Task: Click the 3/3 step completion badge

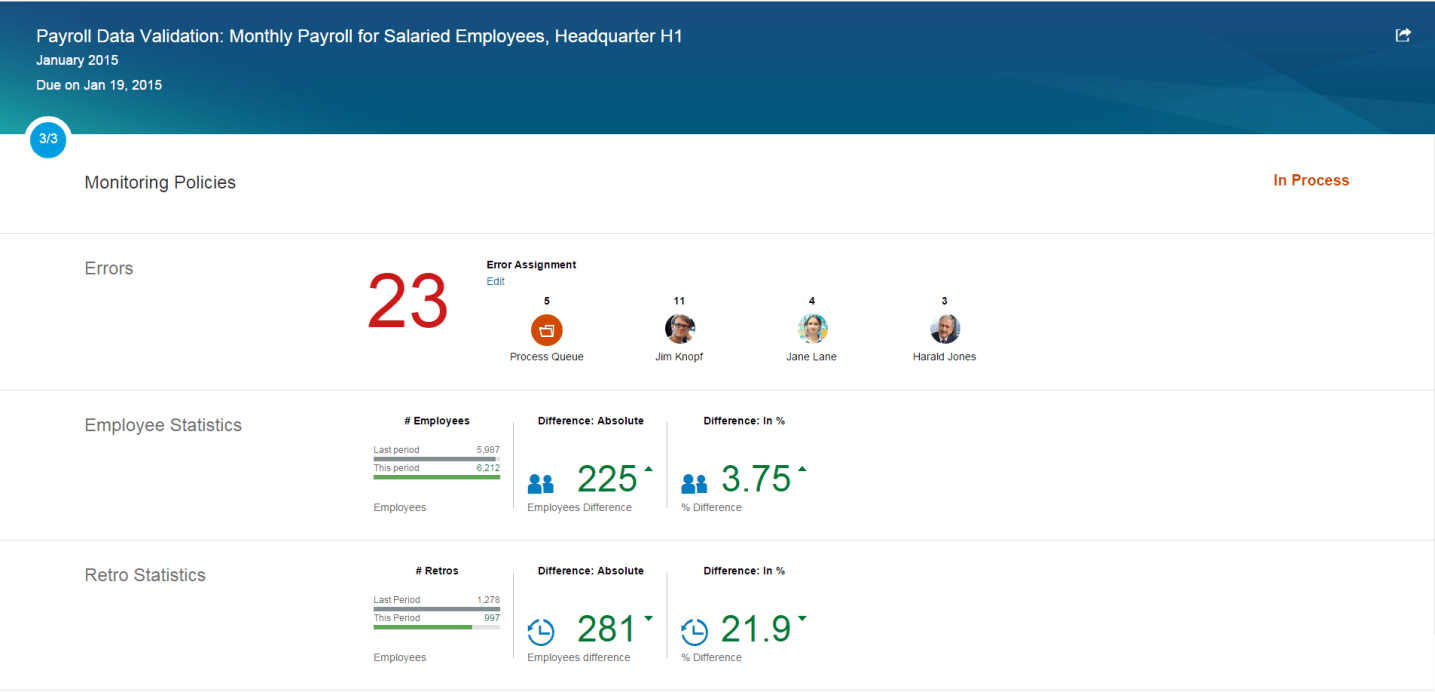Action: tap(47, 140)
